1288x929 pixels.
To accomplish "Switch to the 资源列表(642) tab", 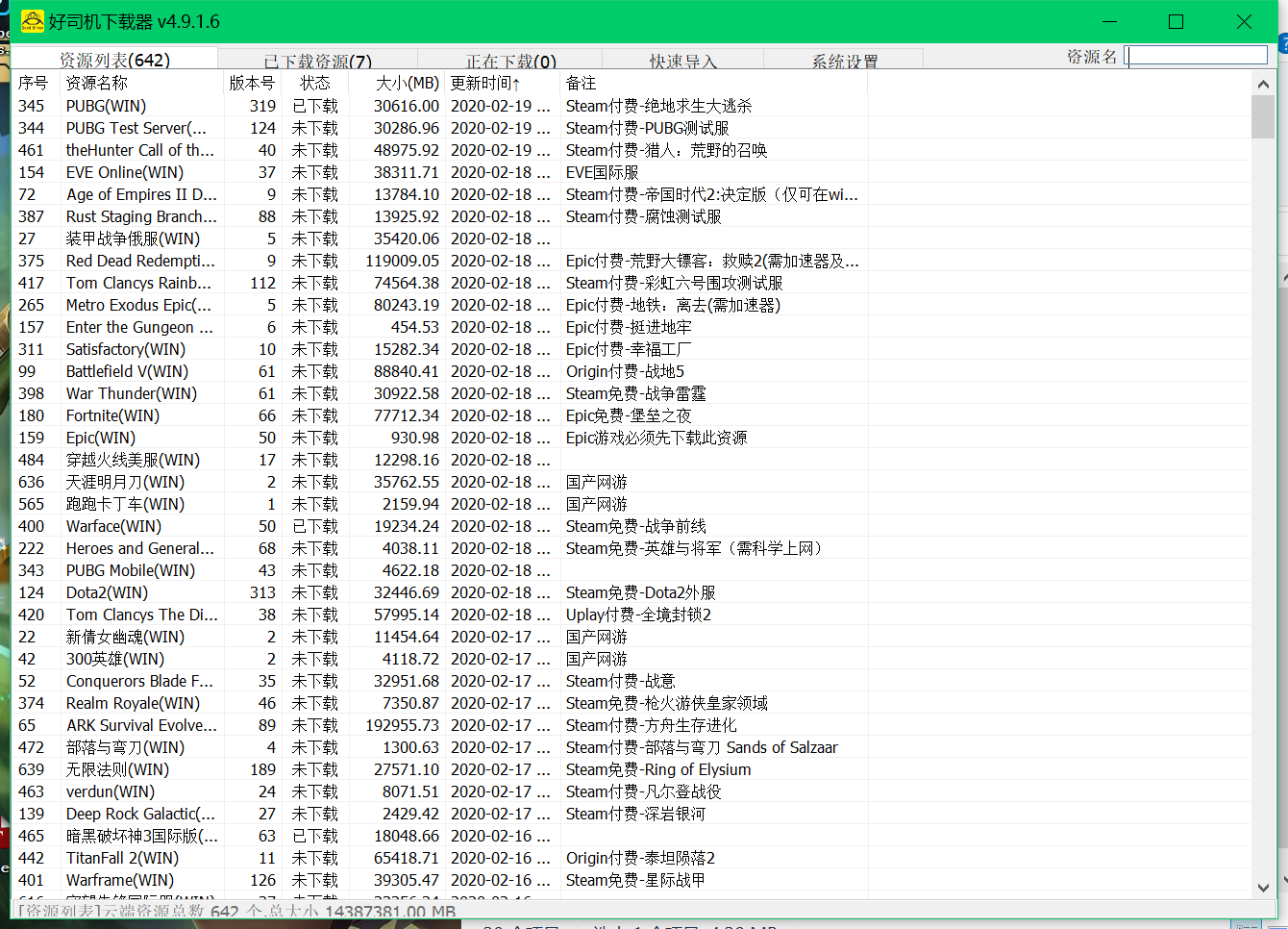I will pos(114,59).
